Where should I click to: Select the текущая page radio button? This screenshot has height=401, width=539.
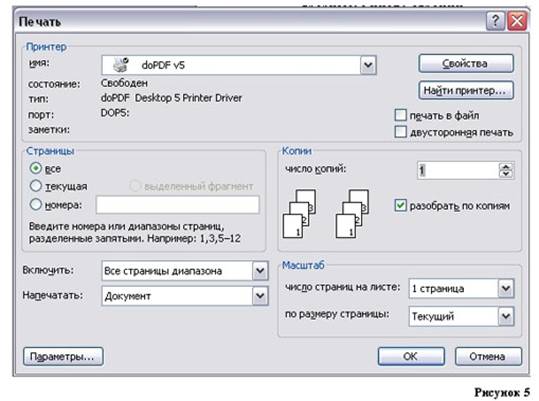click(x=35, y=186)
